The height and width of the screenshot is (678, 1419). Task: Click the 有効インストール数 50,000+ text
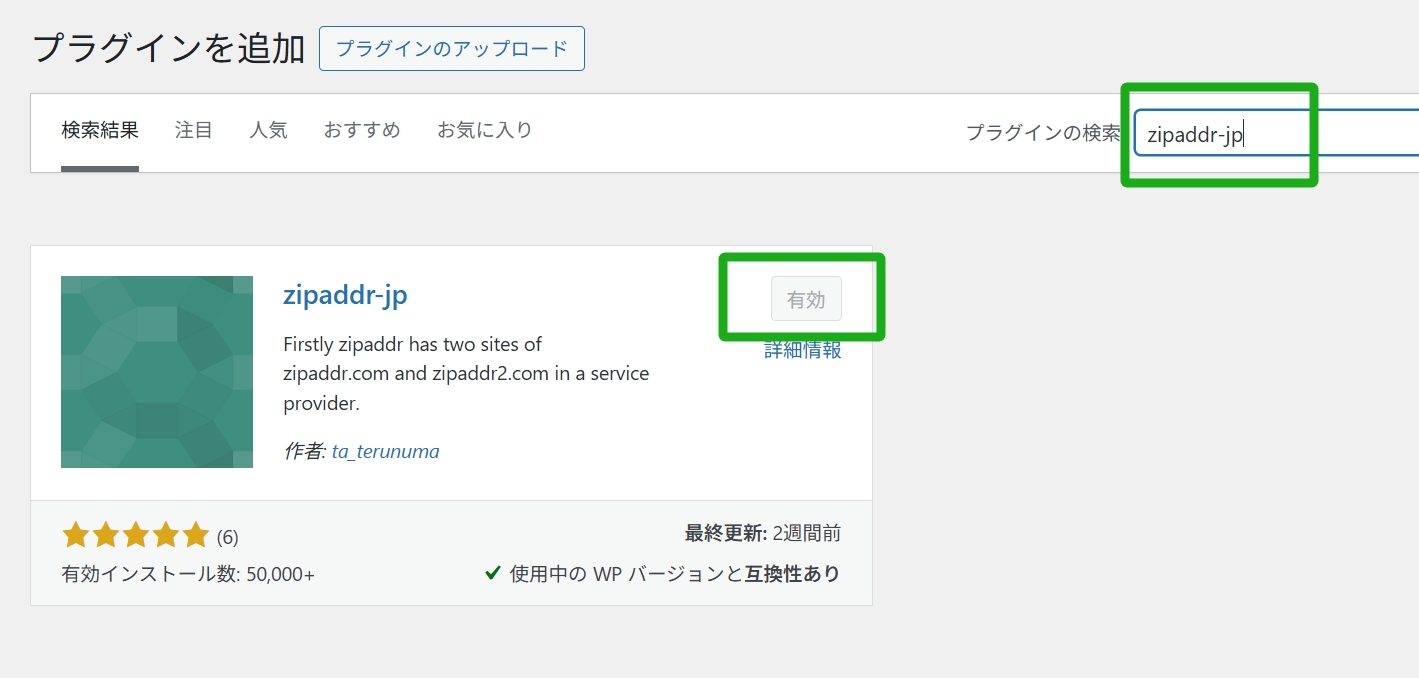tap(188, 574)
